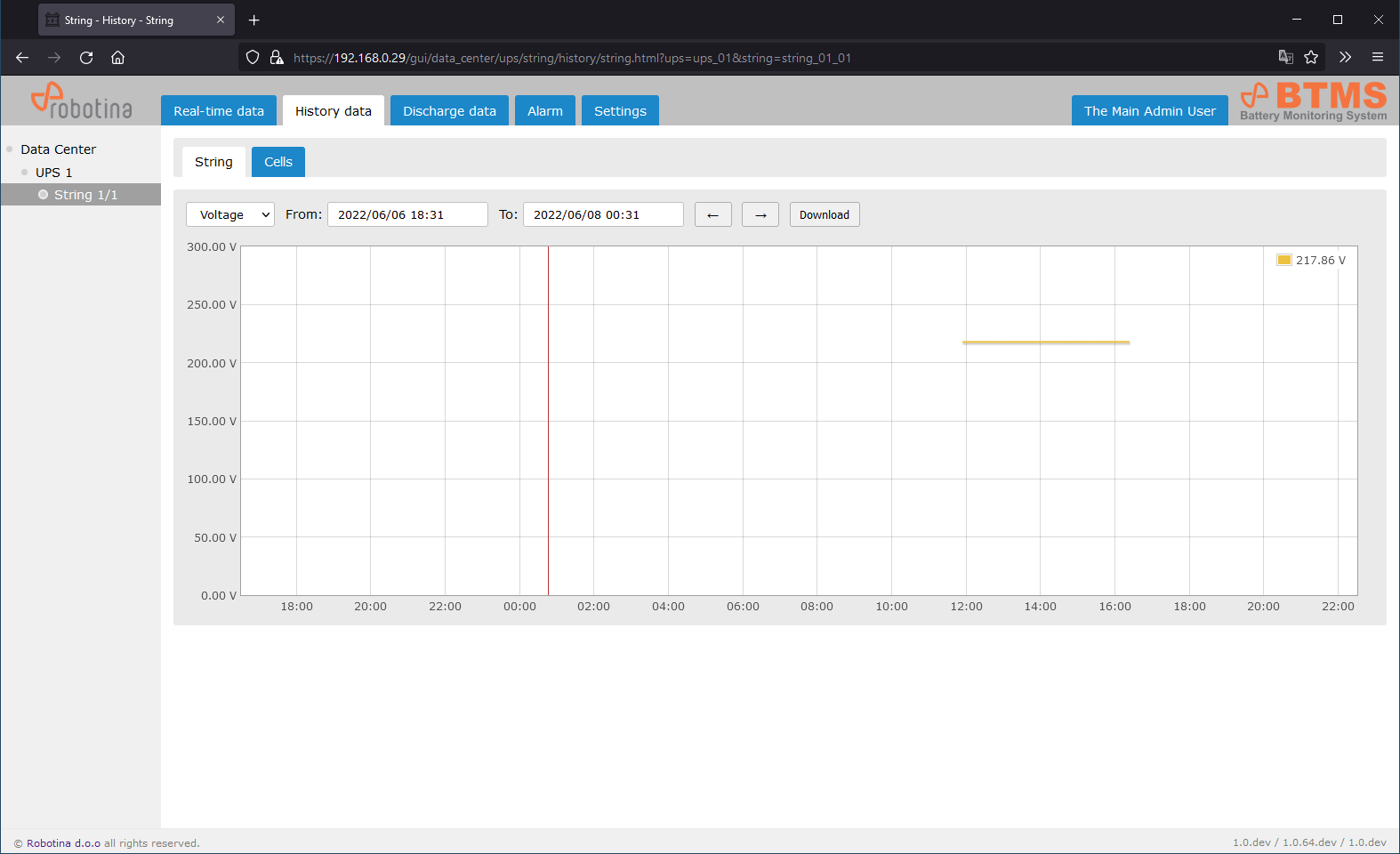Click the browser reload page icon
Screen dimensions: 1400x854
click(86, 58)
